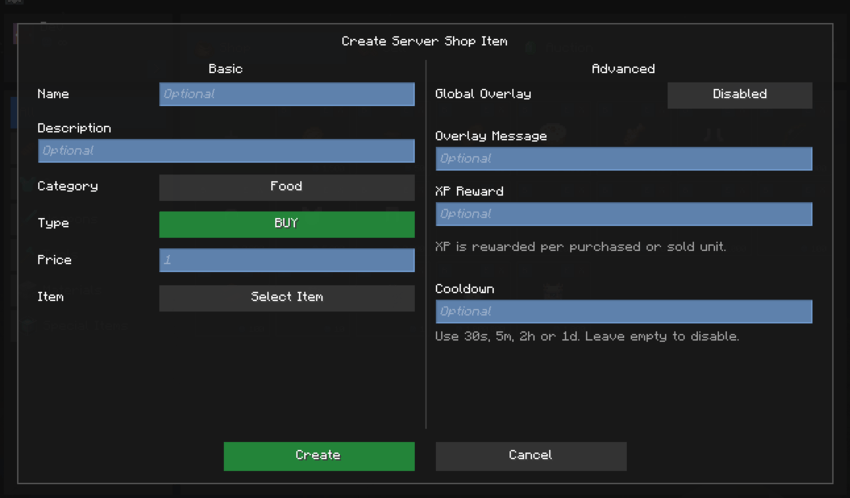This screenshot has width=850, height=498.
Task: Click the Price input field
Action: (x=287, y=260)
